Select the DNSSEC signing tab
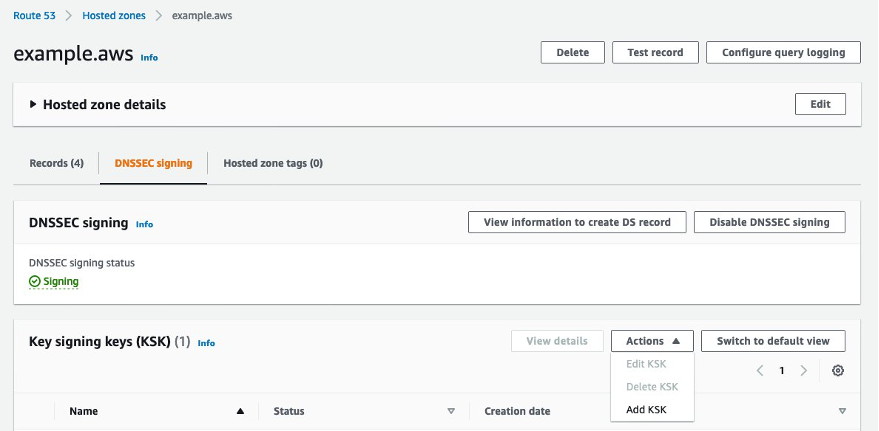 click(x=154, y=163)
